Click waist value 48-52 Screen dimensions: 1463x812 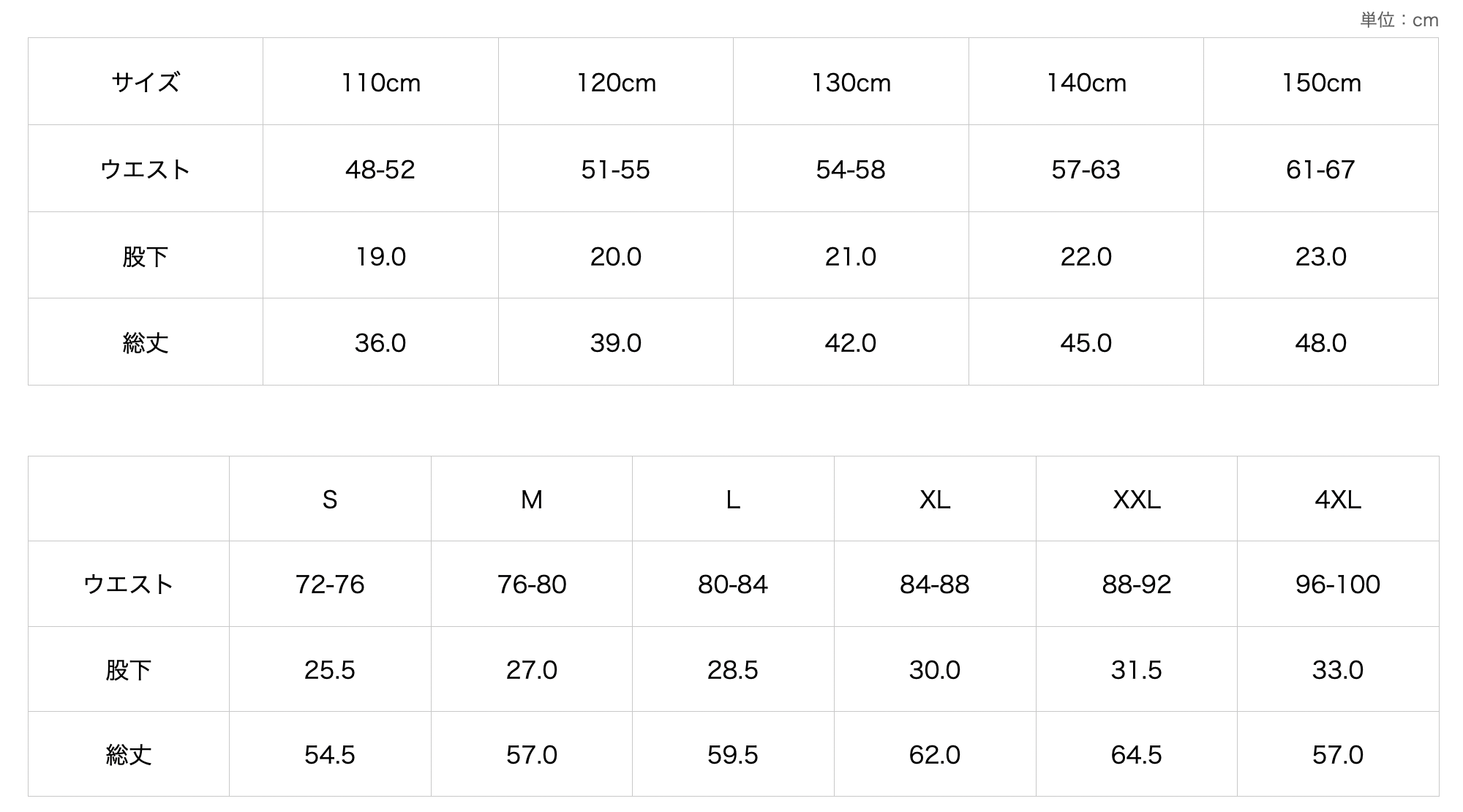click(x=380, y=170)
